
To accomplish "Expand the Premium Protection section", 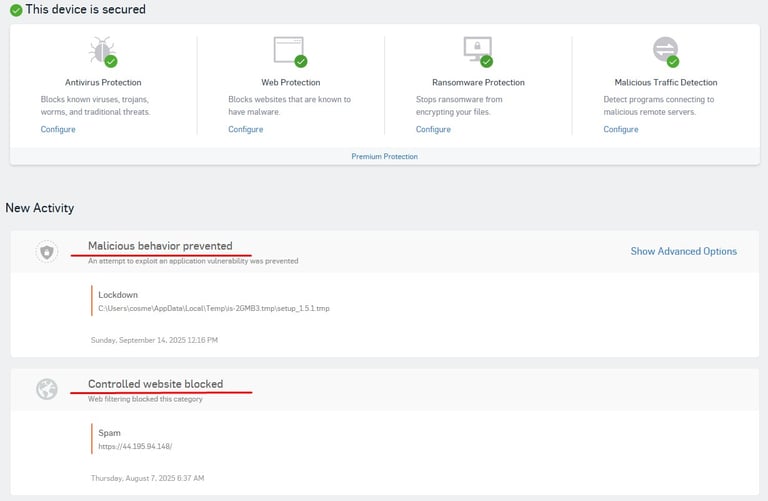I will 384,157.
